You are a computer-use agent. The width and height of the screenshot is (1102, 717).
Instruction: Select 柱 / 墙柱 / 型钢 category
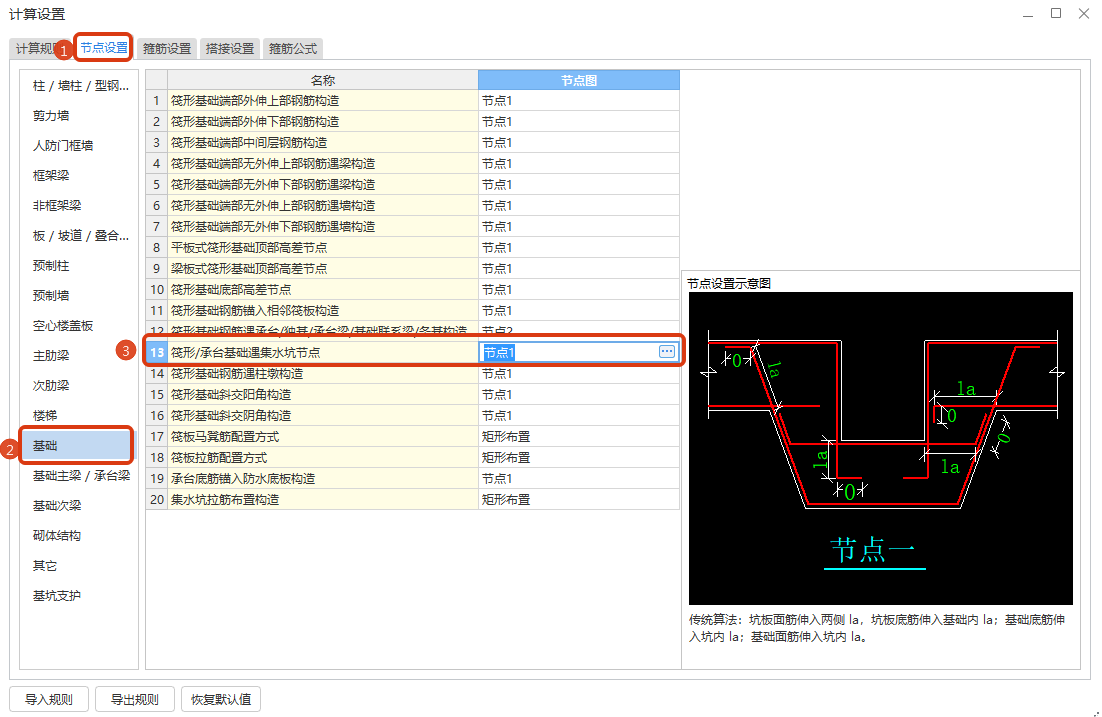point(79,86)
